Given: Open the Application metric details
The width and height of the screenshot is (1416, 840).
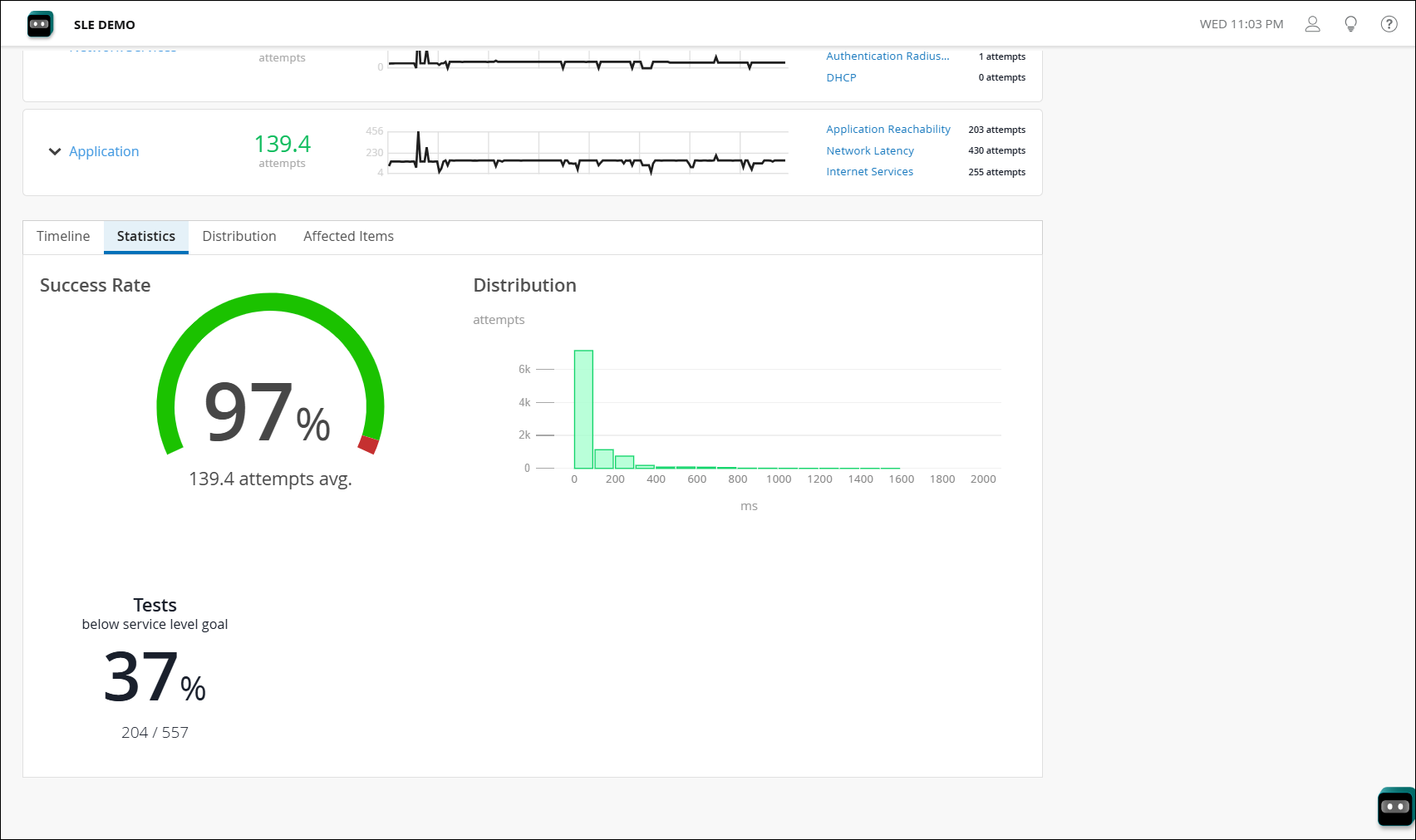Looking at the screenshot, I should point(104,151).
